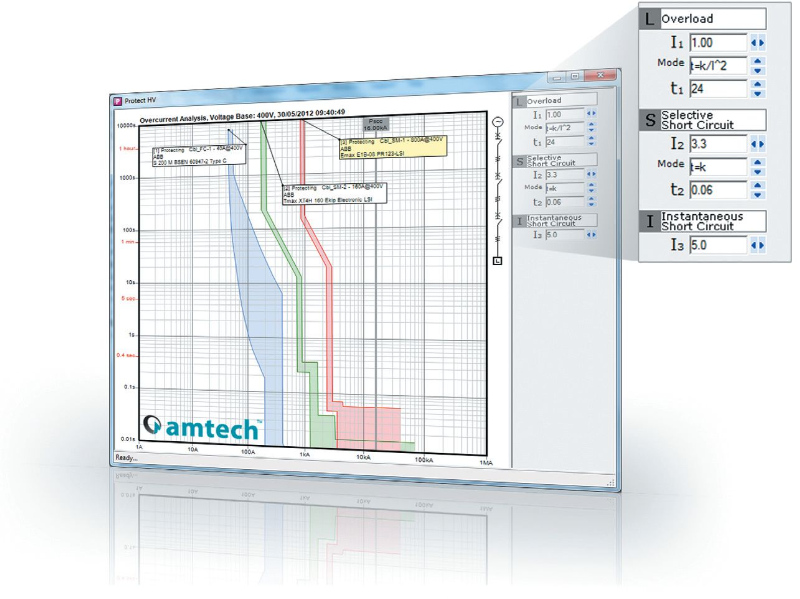Image resolution: width=800 pixels, height=599 pixels.
Task: Step Overload Mode t=k/I^2 up in enlarged panel
Action: [758, 61]
